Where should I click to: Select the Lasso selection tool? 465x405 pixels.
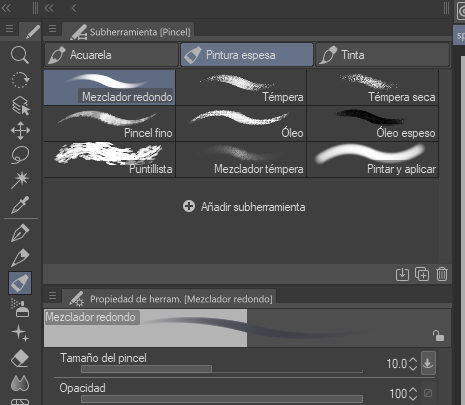click(x=20, y=155)
